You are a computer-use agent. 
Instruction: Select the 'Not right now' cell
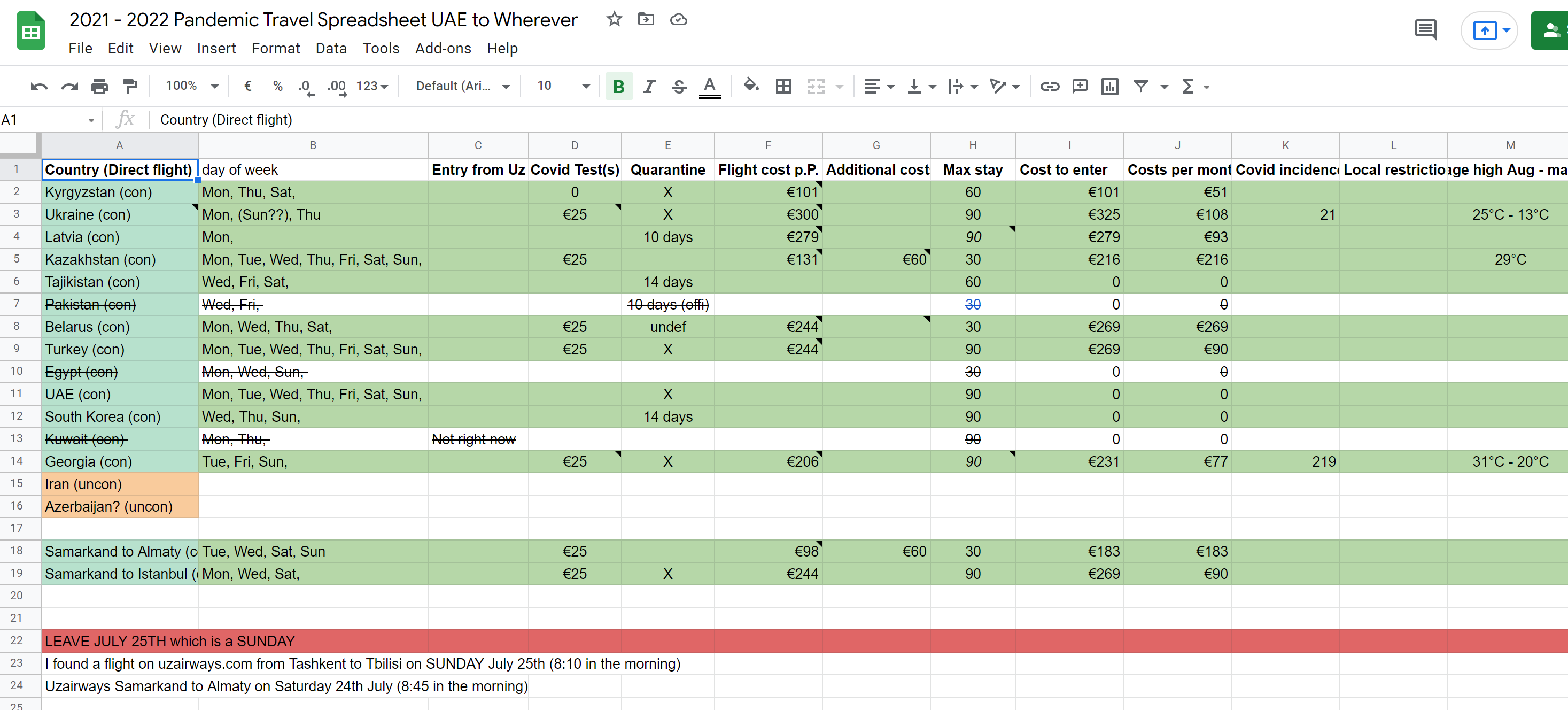tap(478, 439)
